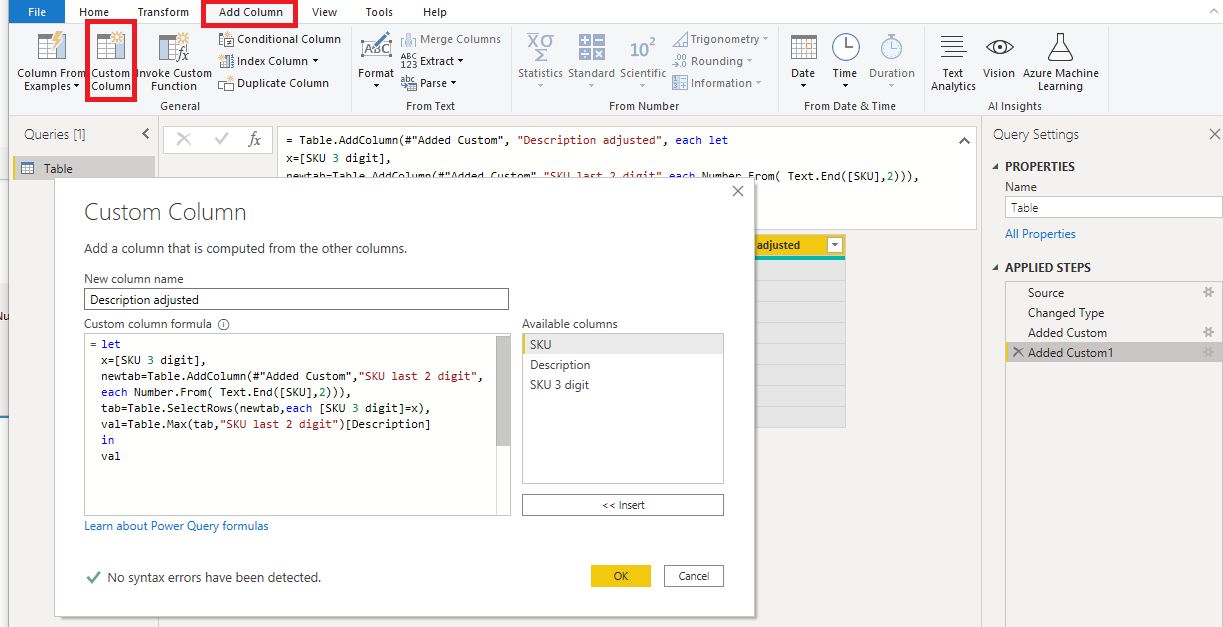Image resolution: width=1223 pixels, height=627 pixels.
Task: Click the Cancel button
Action: 693,576
